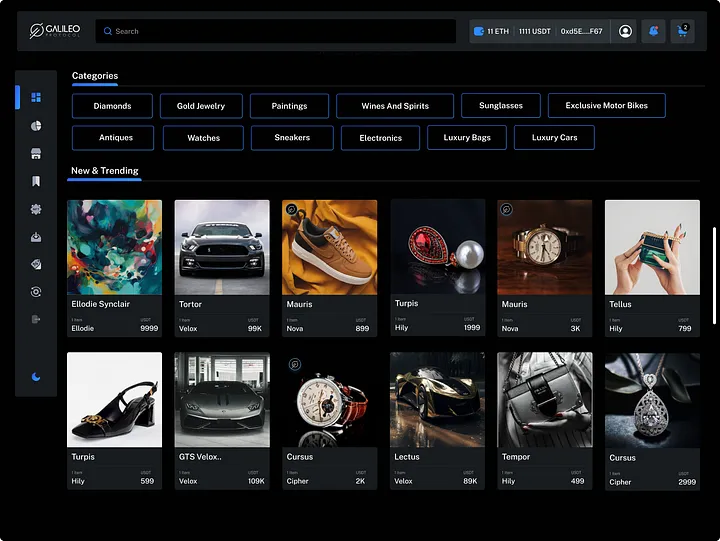The height and width of the screenshot is (541, 720).
Task: Click the badge icon on Mauris sneaker card
Action: (291, 209)
